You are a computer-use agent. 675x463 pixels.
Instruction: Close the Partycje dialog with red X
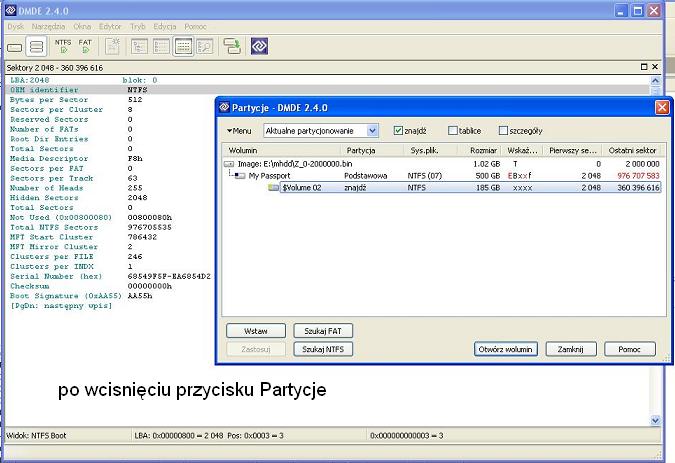click(x=662, y=107)
